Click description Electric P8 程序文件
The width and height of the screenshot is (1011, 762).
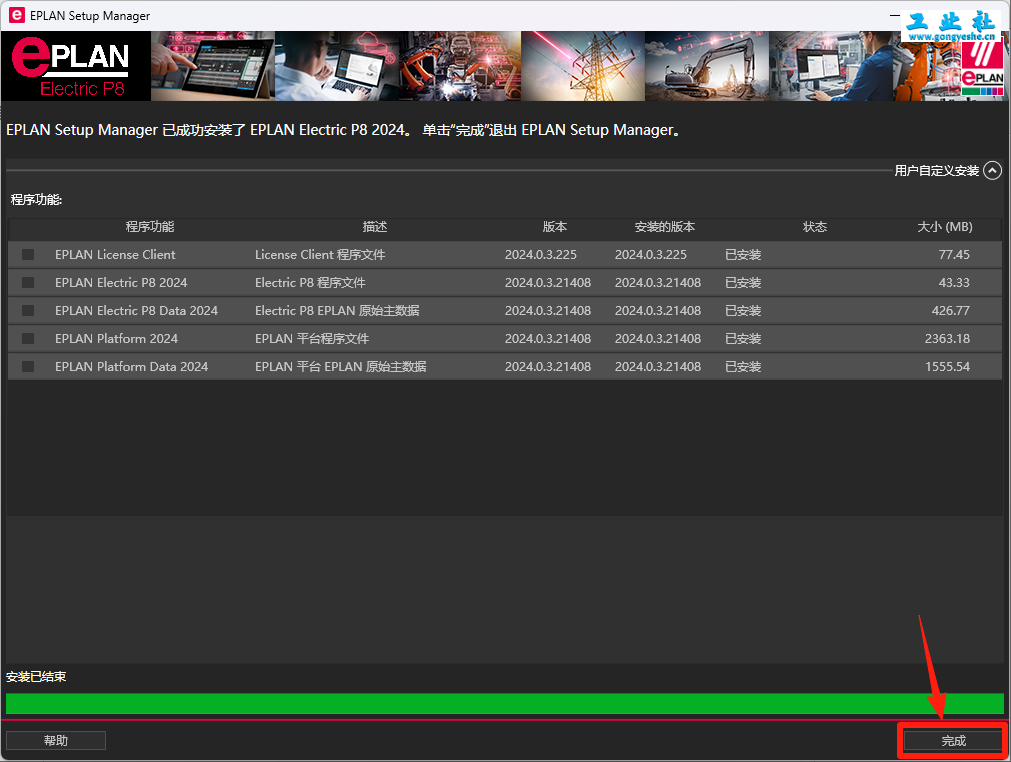click(310, 282)
